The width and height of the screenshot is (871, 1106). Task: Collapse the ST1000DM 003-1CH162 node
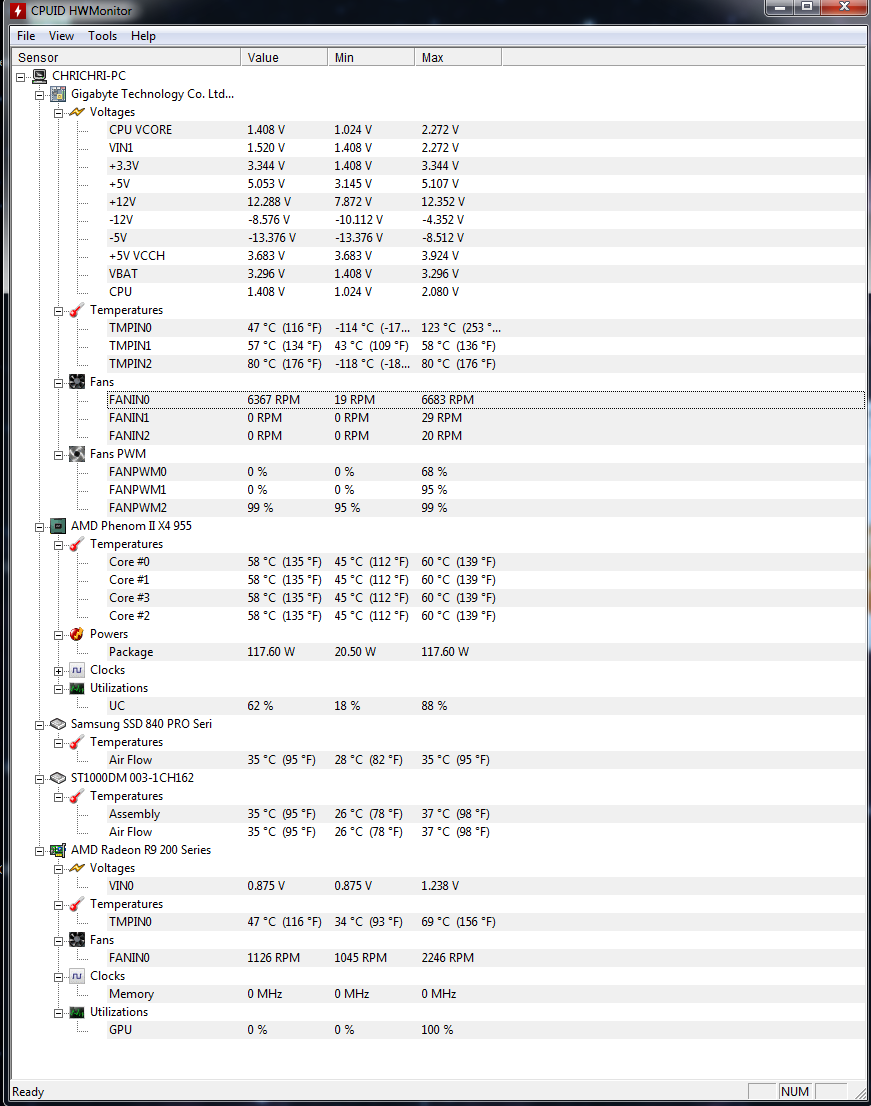39,779
